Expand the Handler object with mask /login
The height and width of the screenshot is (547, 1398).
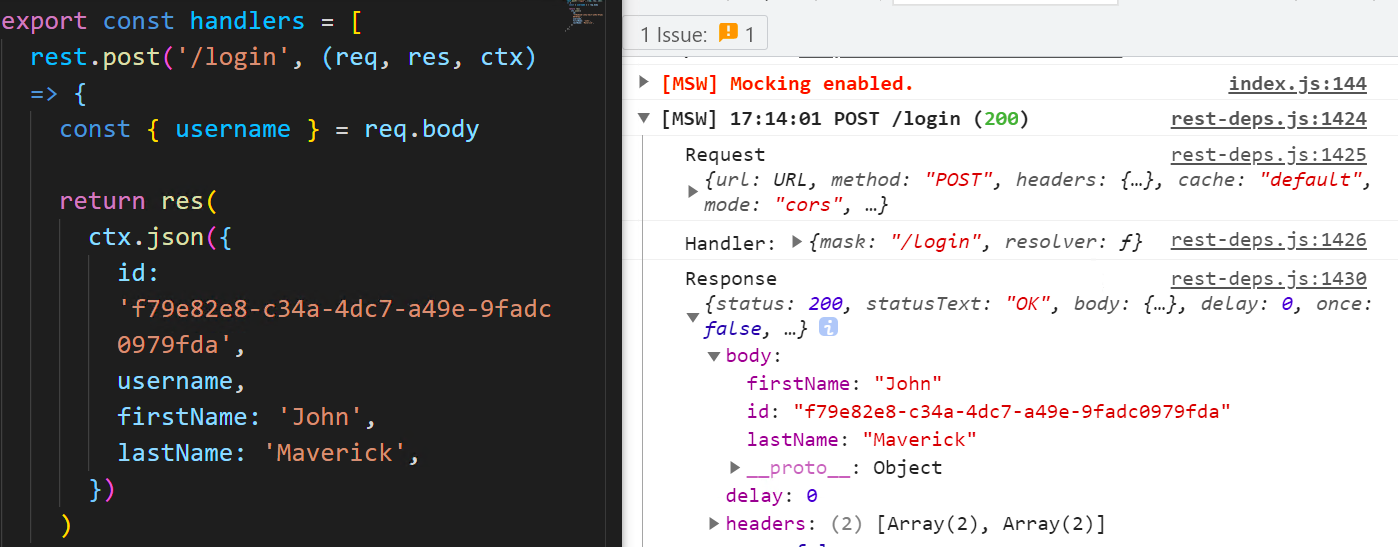(x=796, y=241)
